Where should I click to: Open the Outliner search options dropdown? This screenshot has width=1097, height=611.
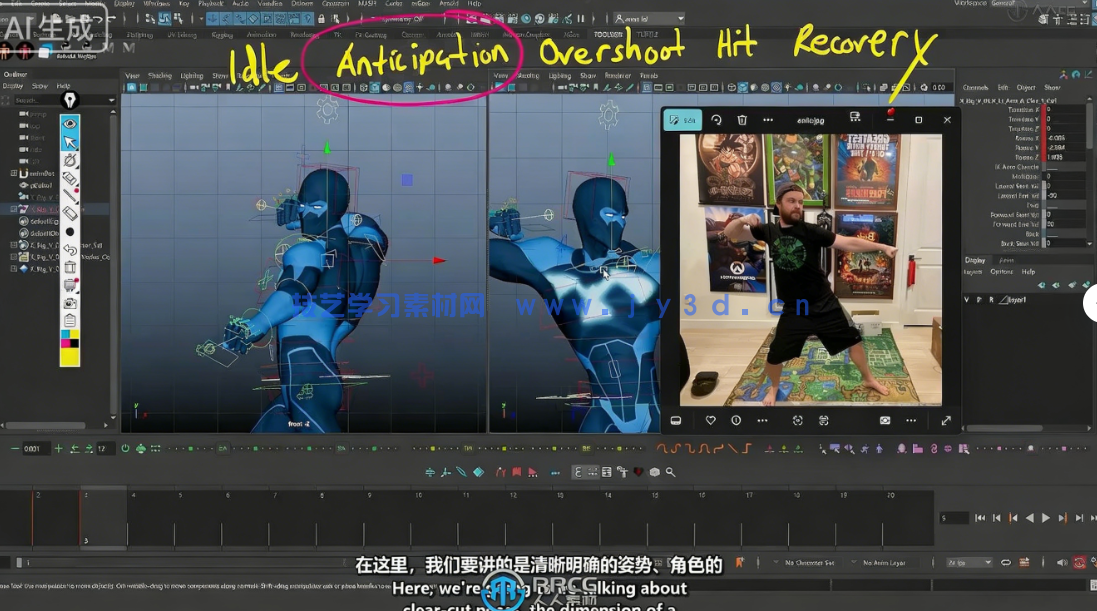[x=111, y=100]
